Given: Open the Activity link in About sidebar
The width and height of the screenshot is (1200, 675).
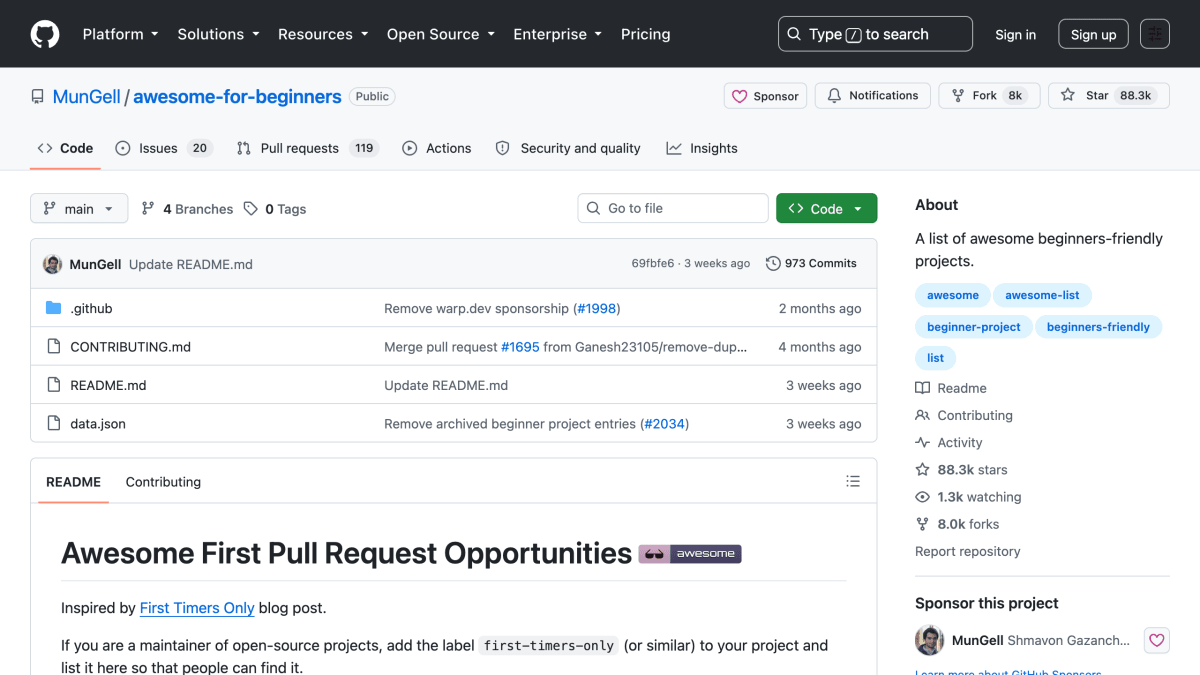Looking at the screenshot, I should click(949, 442).
